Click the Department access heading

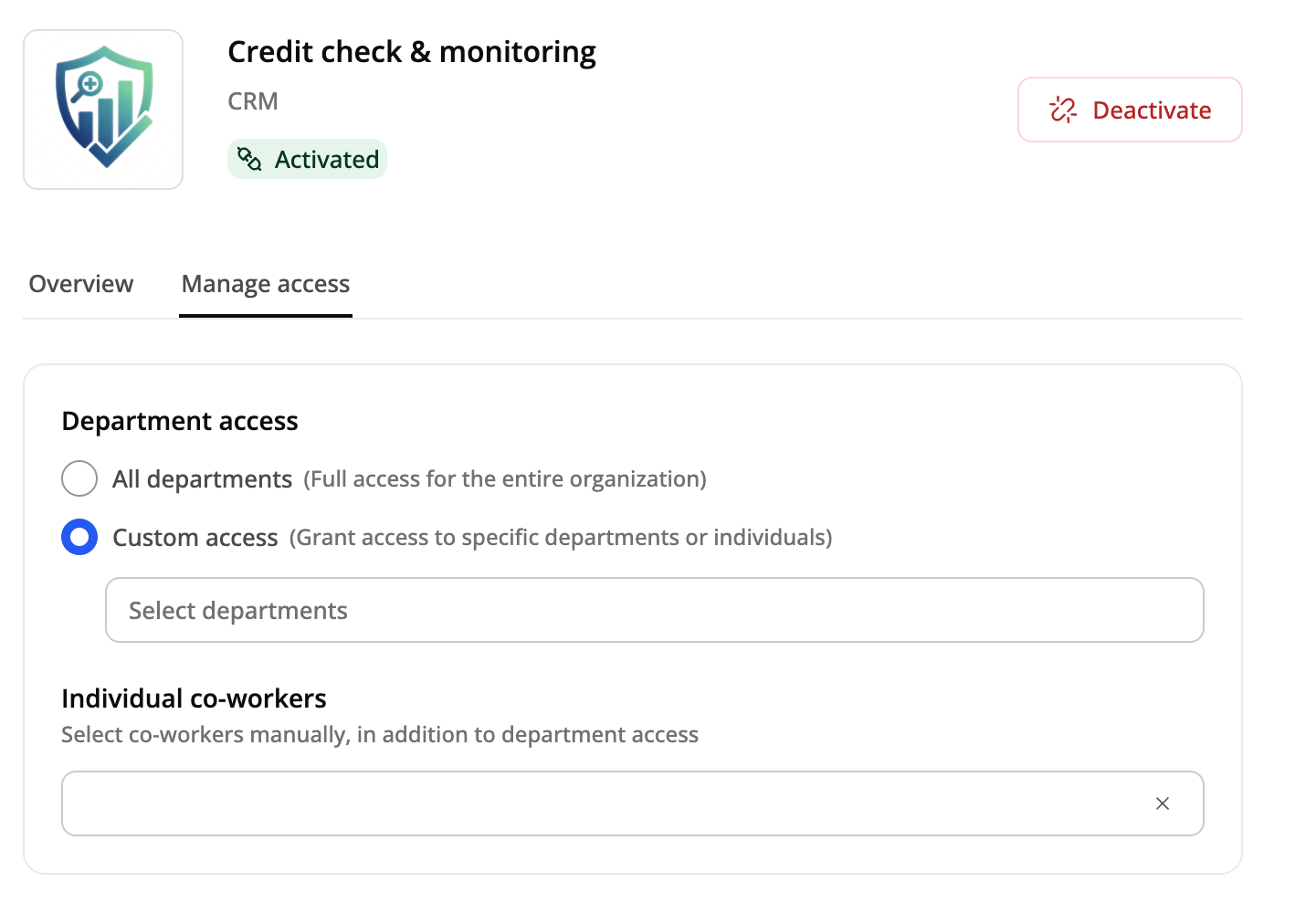tap(180, 421)
